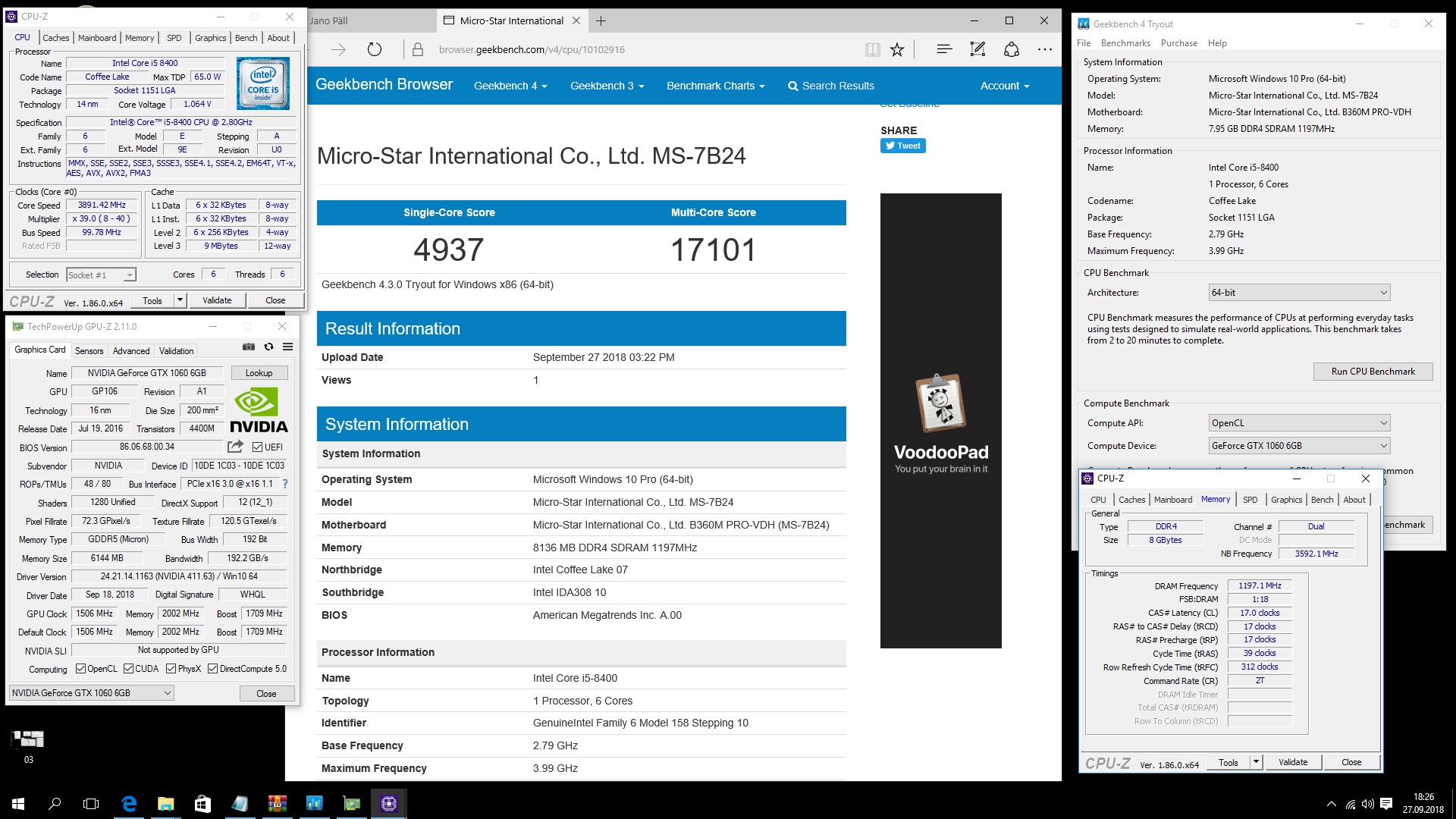1456x819 pixels.
Task: Open the Sensors tab in GPU-Z
Action: [x=89, y=351]
